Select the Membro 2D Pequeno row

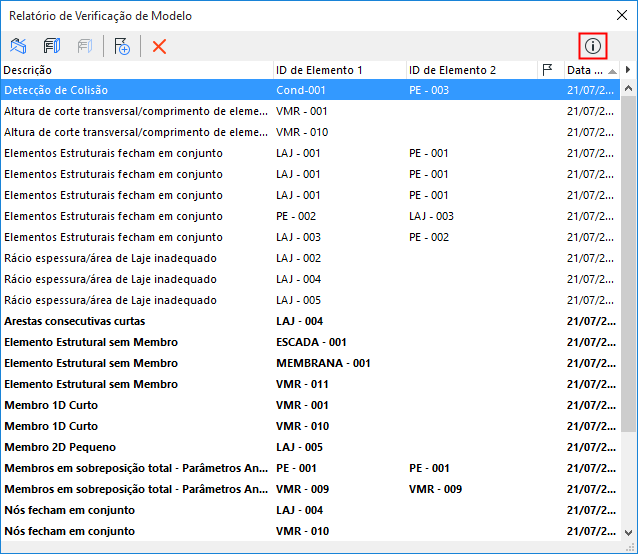point(310,447)
